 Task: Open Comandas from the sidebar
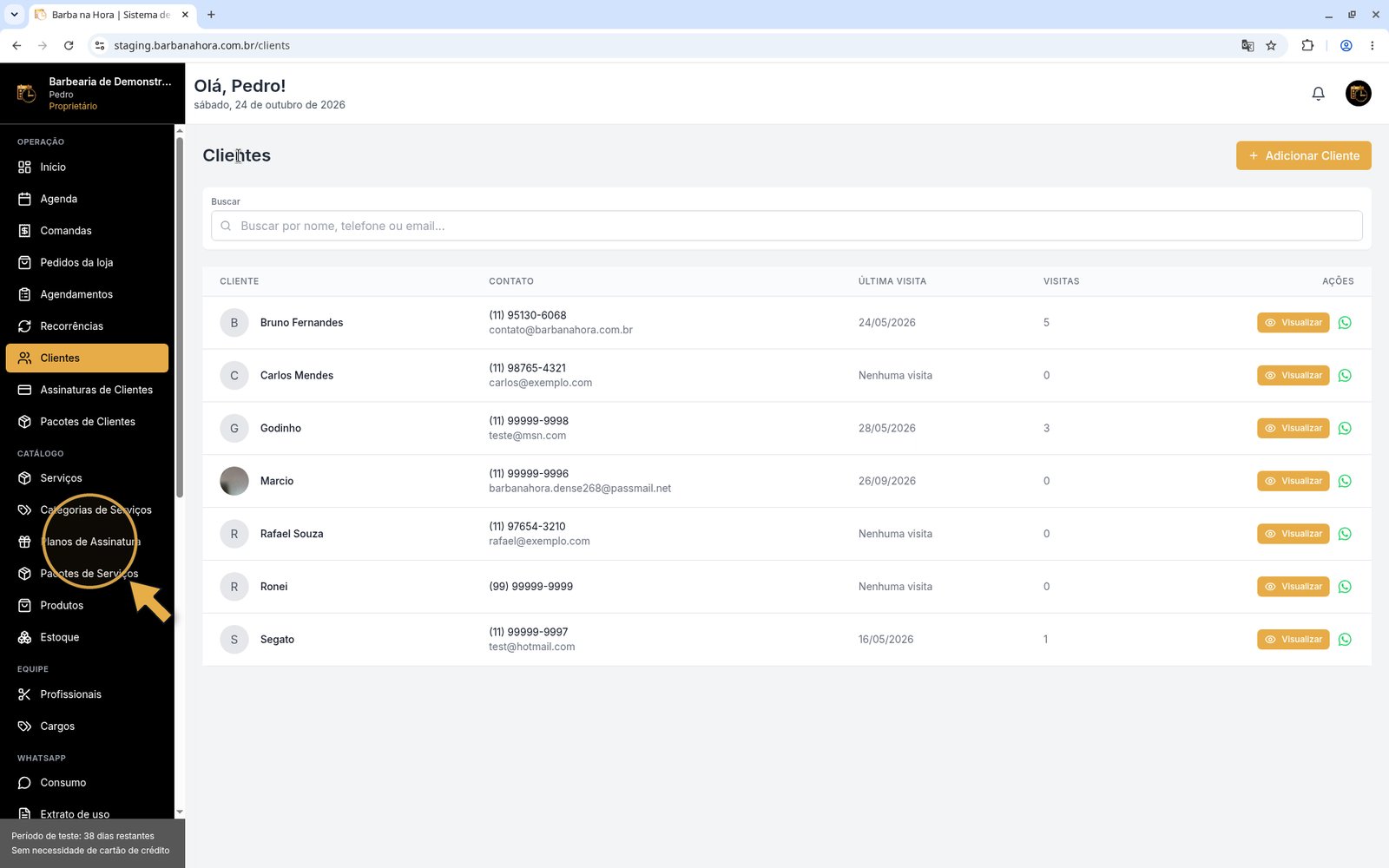(x=87, y=231)
